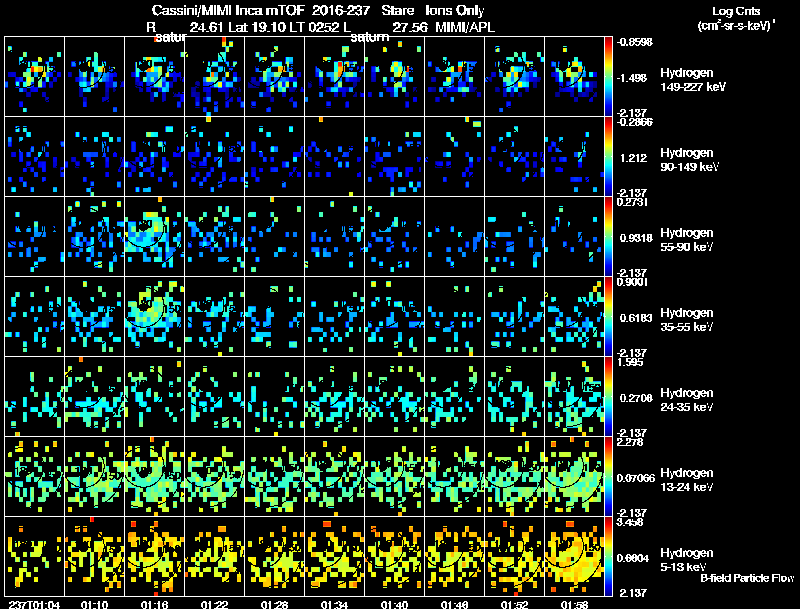Click the color bar beside Hydrogen 35-55 keV
800x609 pixels.
pyautogui.click(x=608, y=316)
